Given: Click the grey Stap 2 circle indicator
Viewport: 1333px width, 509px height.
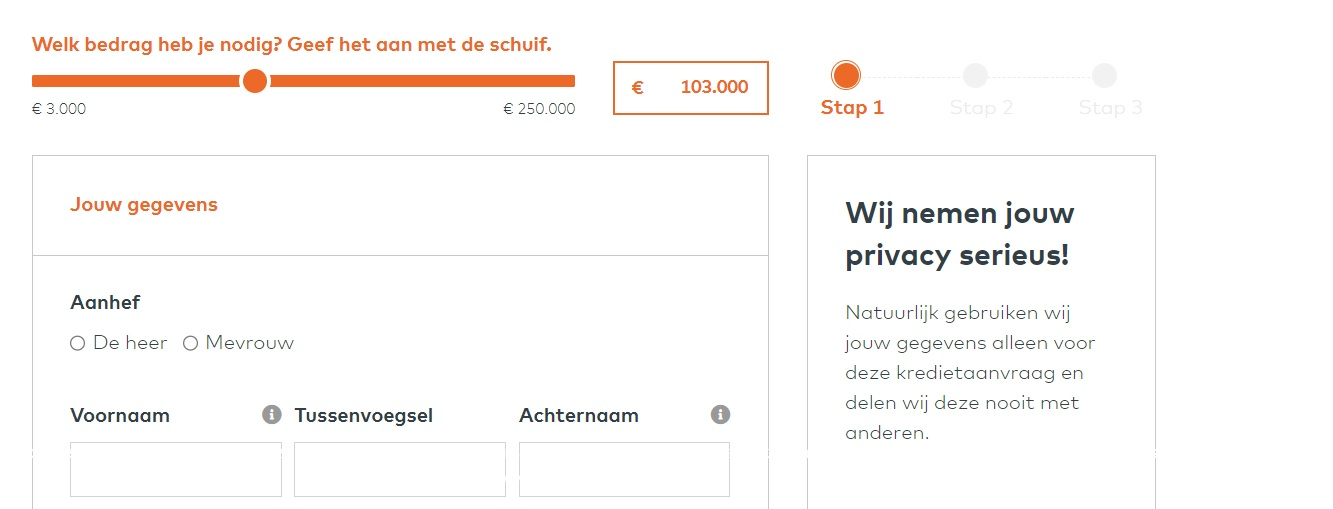Looking at the screenshot, I should [975, 75].
